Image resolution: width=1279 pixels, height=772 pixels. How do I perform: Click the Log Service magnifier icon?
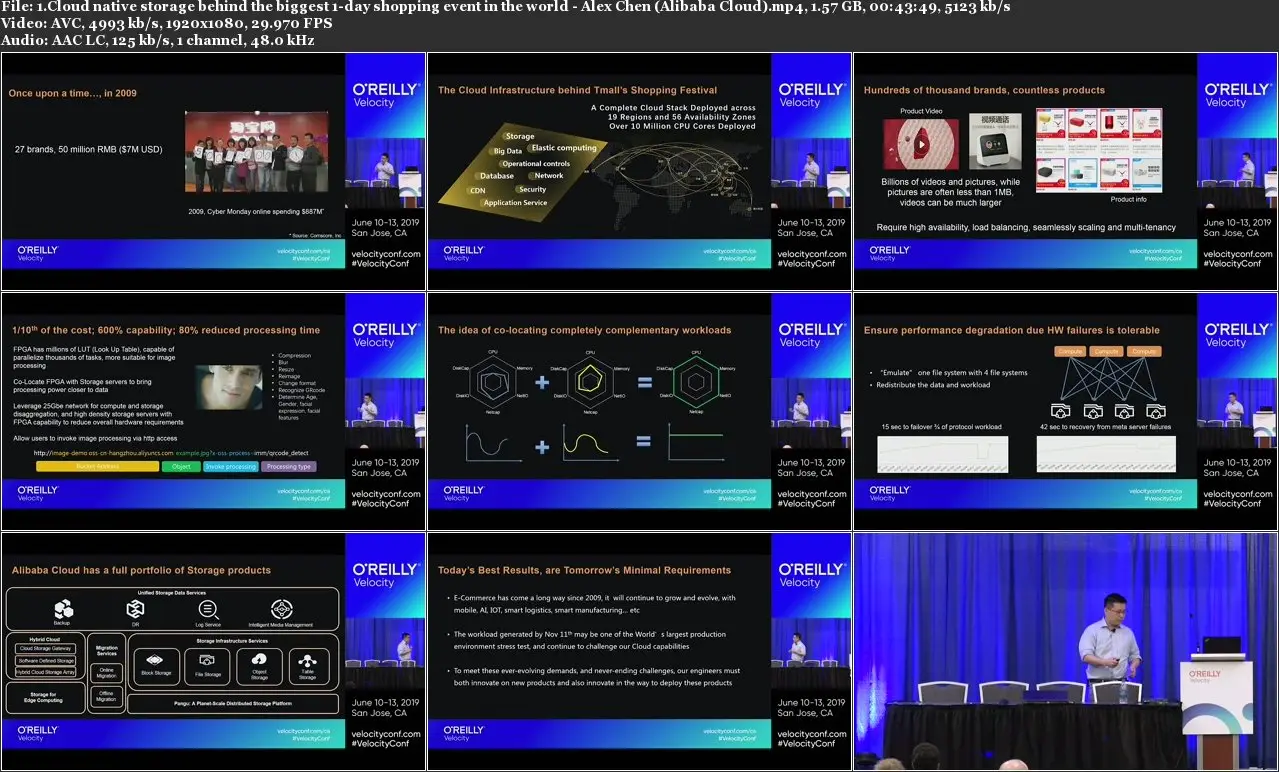pos(208,609)
